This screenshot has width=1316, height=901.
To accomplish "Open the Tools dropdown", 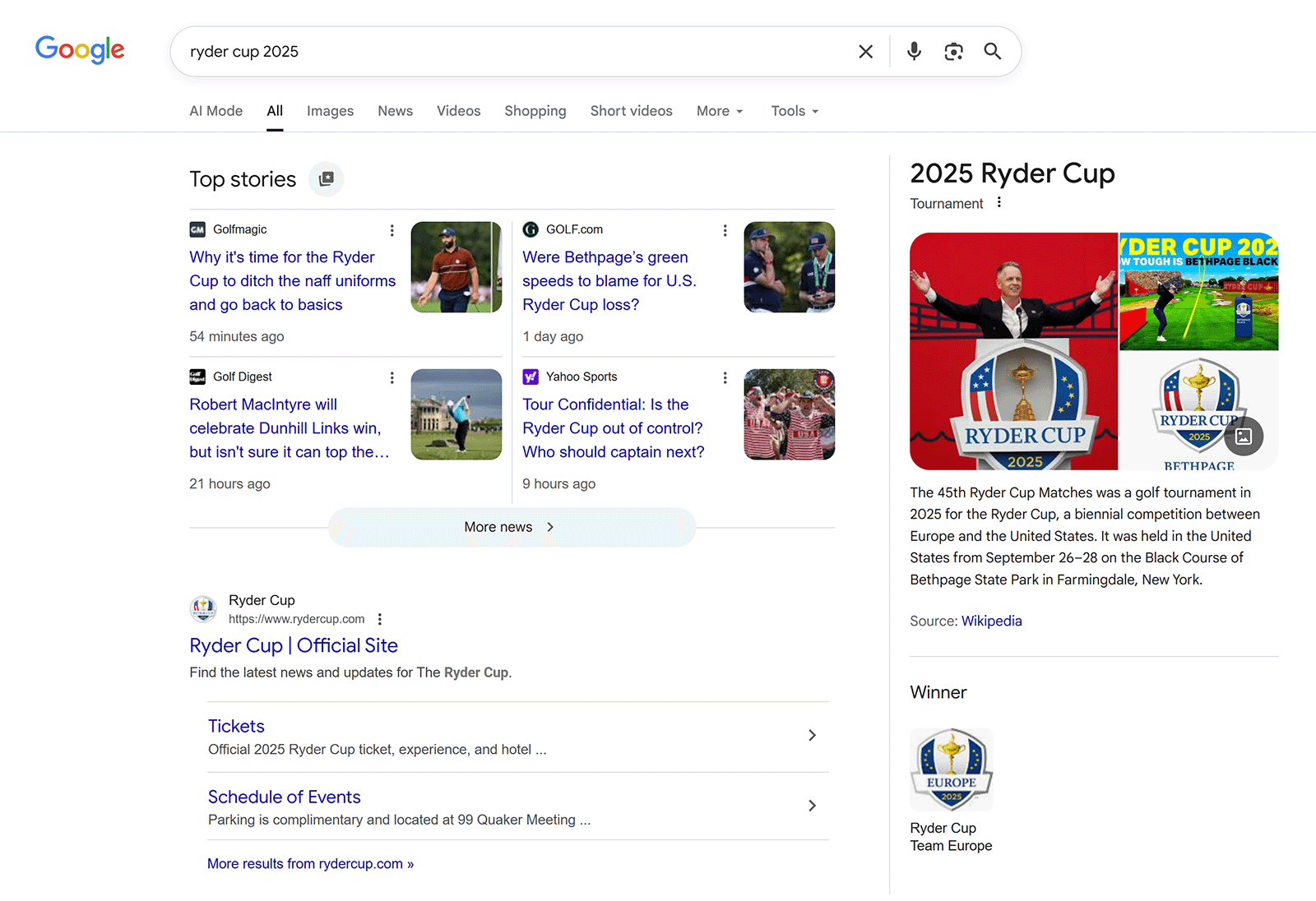I will [793, 110].
